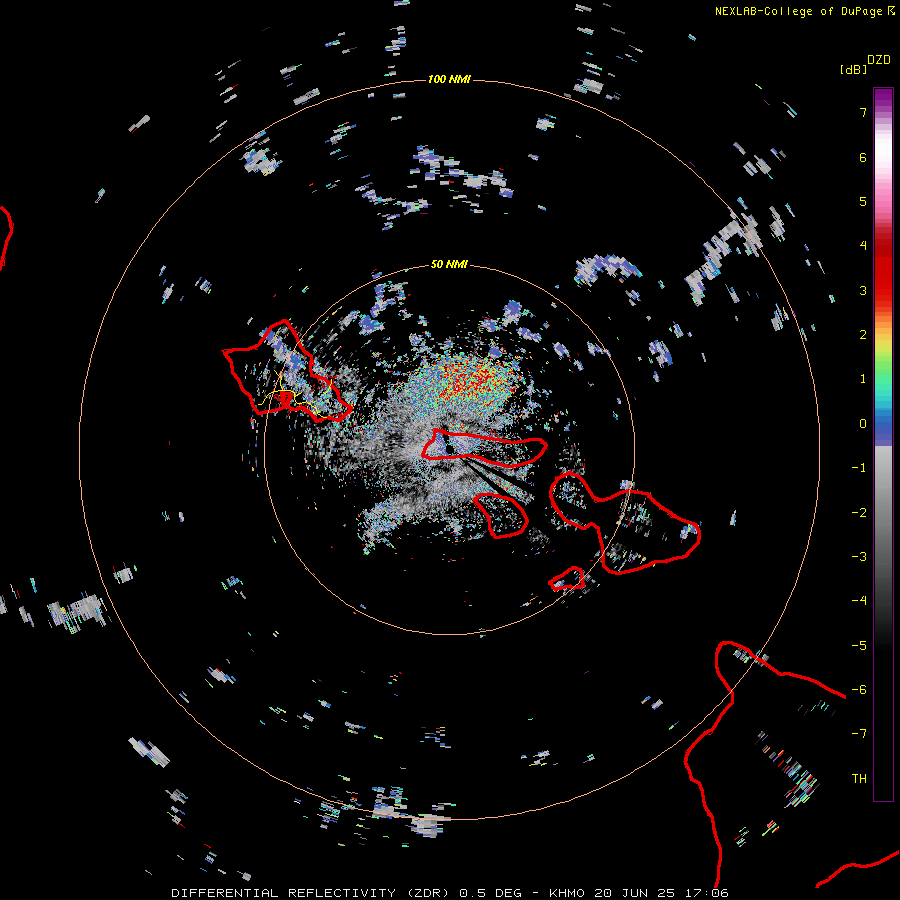Click the -3 dB colorbar tick label
The width and height of the screenshot is (900, 900).
[x=859, y=557]
